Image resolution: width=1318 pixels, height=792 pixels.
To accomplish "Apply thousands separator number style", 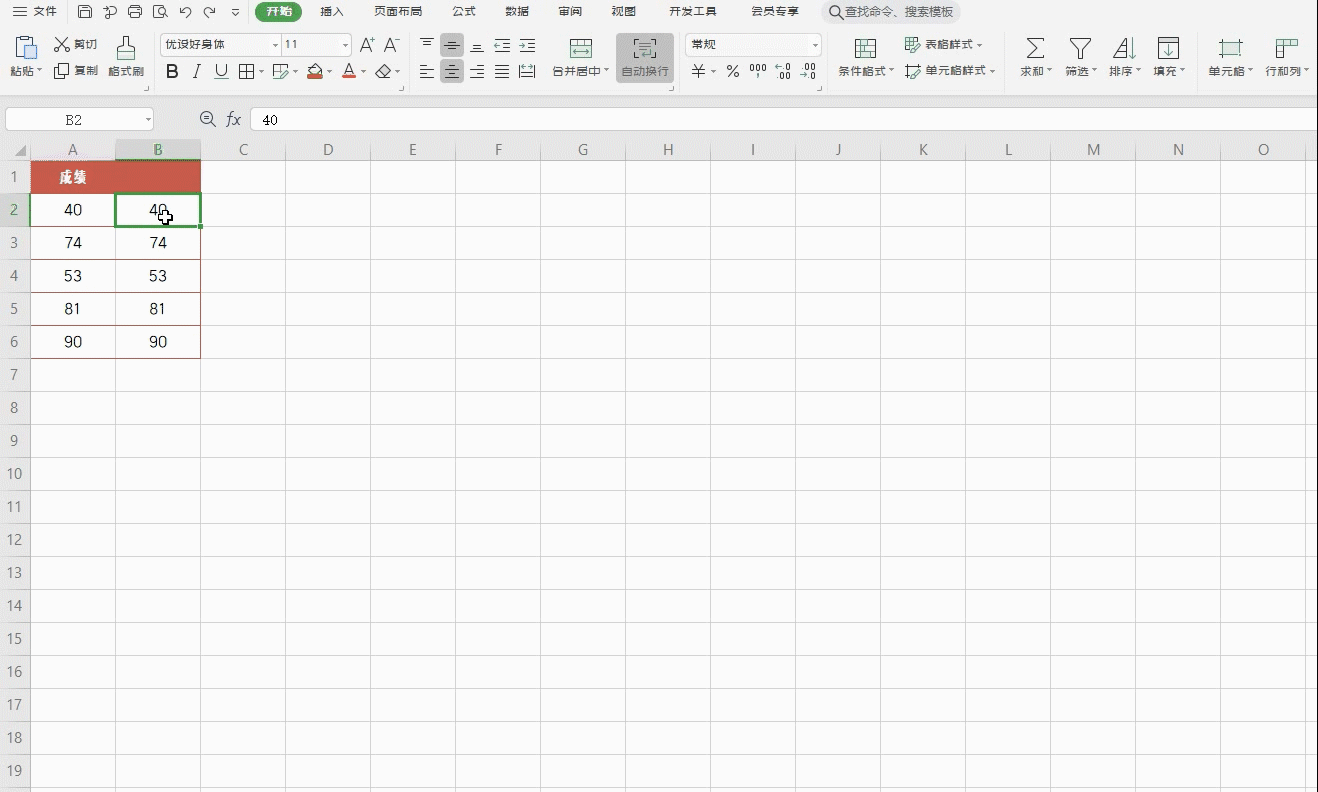I will [758, 71].
